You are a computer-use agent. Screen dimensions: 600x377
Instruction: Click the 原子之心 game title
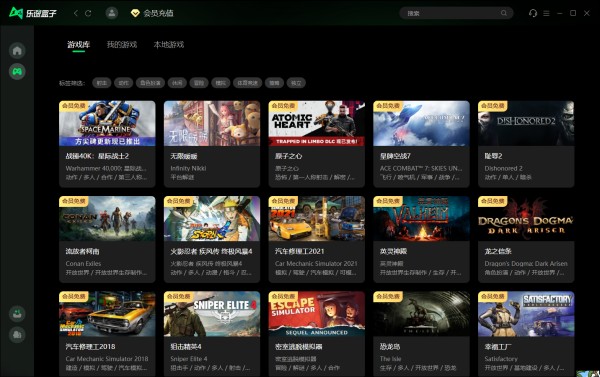click(289, 156)
